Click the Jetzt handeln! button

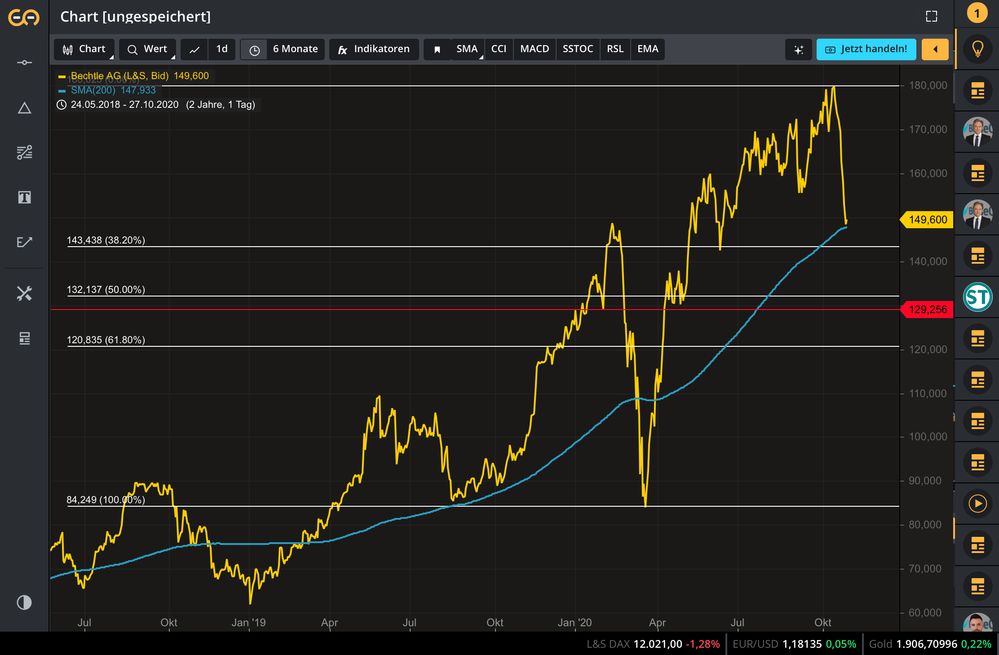(x=866, y=49)
